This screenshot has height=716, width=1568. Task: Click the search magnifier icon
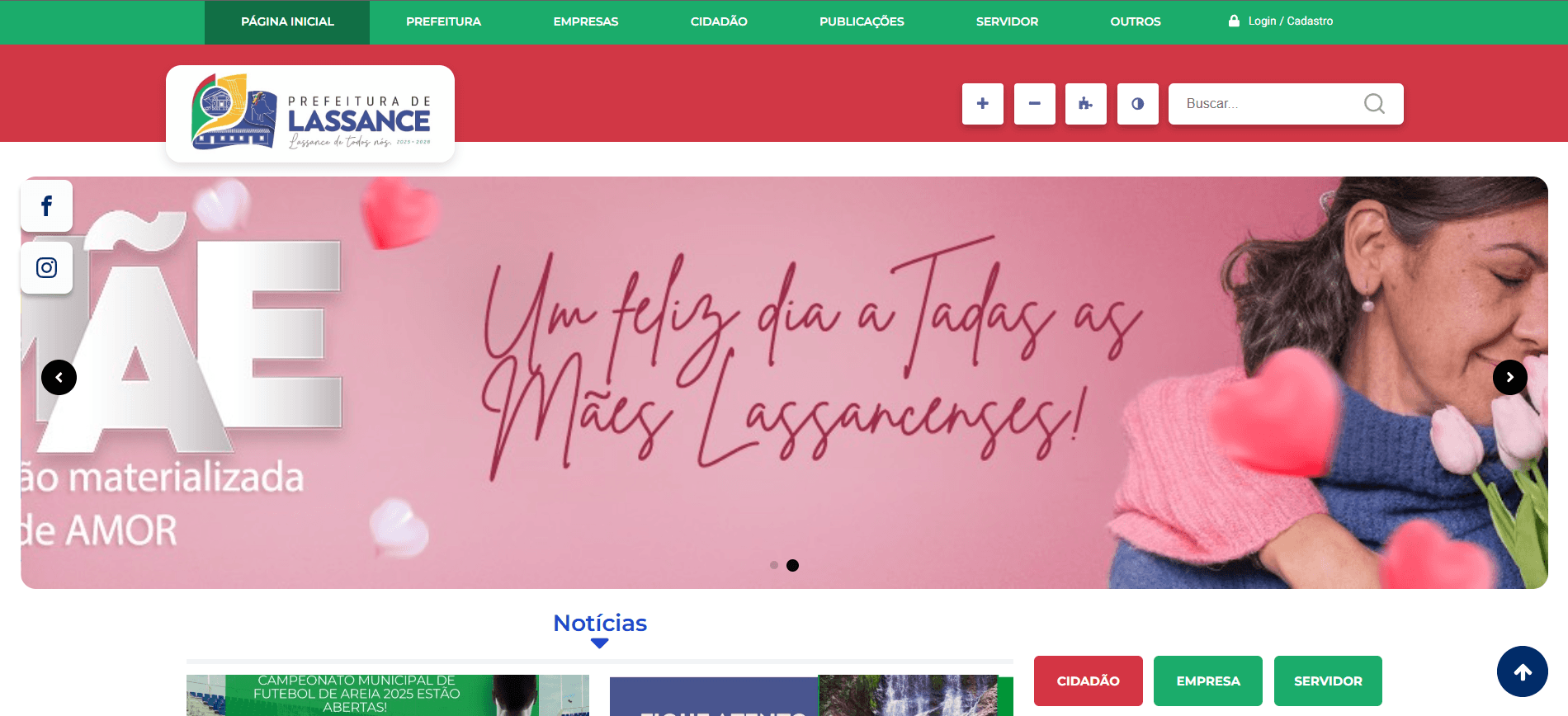point(1374,104)
